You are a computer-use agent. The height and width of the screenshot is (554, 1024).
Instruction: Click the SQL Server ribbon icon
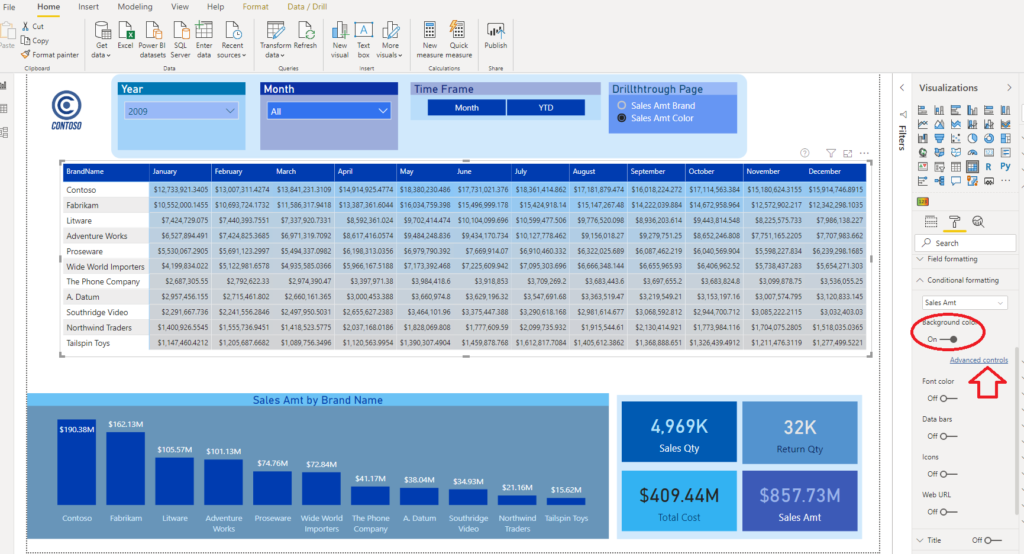[180, 39]
